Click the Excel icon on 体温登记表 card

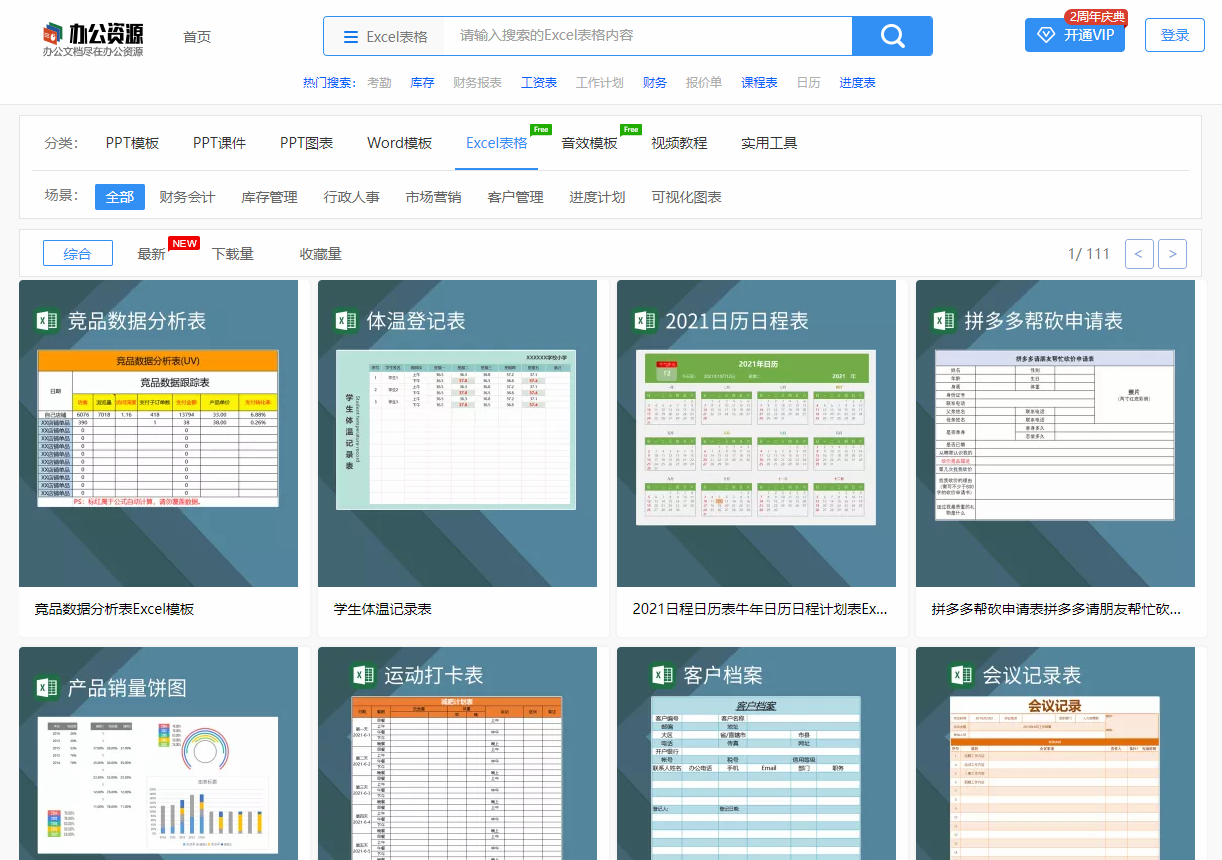pyautogui.click(x=345, y=320)
